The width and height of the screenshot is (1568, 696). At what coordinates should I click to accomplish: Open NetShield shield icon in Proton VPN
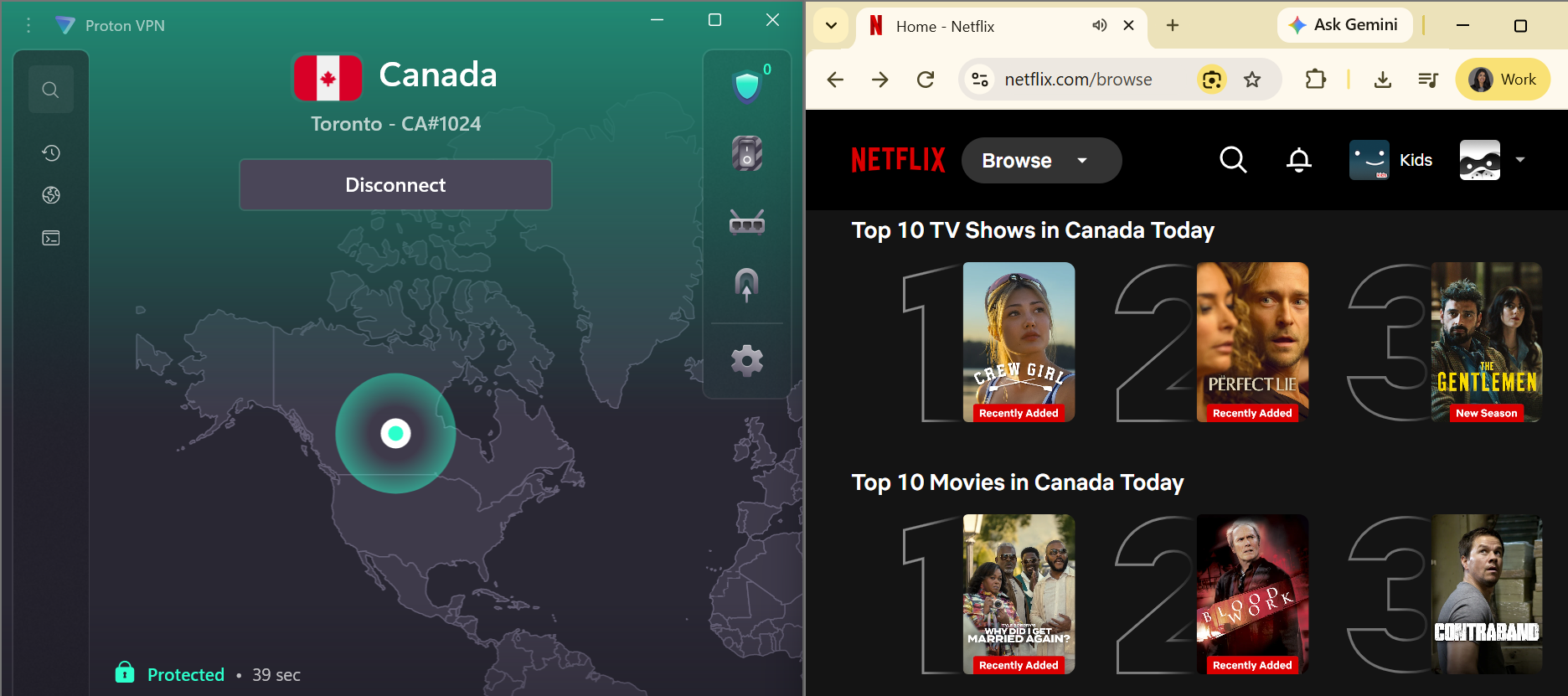coord(746,85)
